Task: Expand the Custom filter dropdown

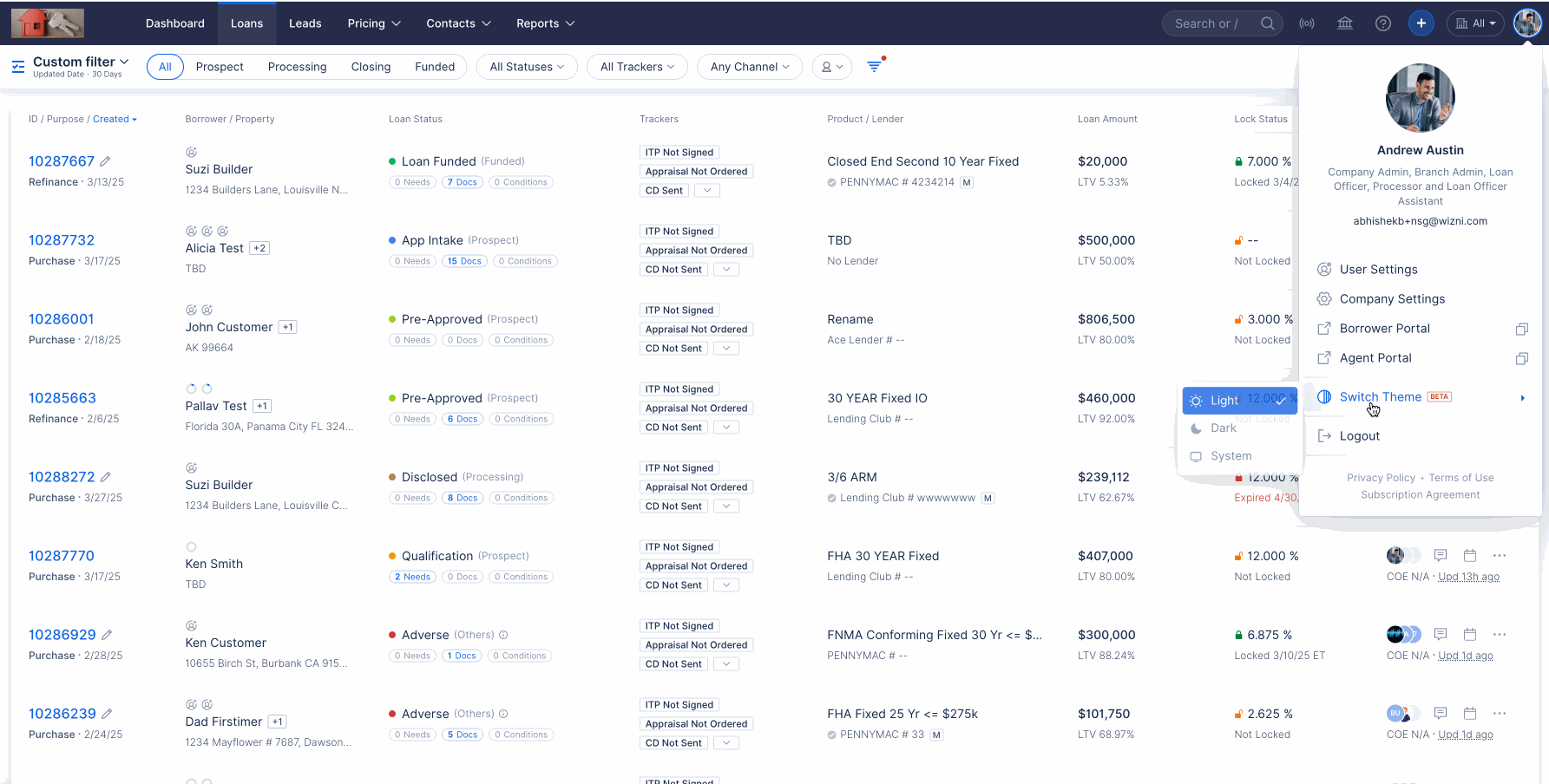Action: (81, 62)
